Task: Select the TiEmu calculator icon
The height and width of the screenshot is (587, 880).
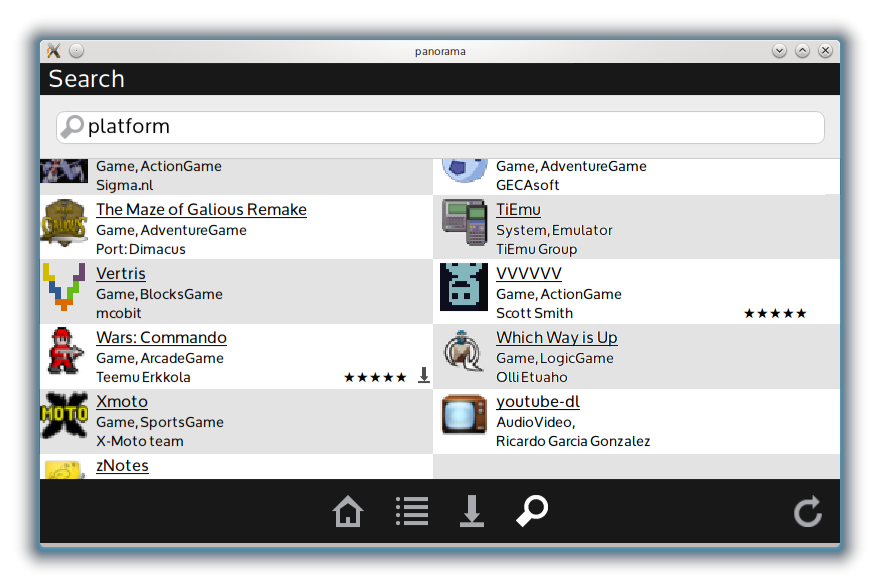Action: pos(464,223)
